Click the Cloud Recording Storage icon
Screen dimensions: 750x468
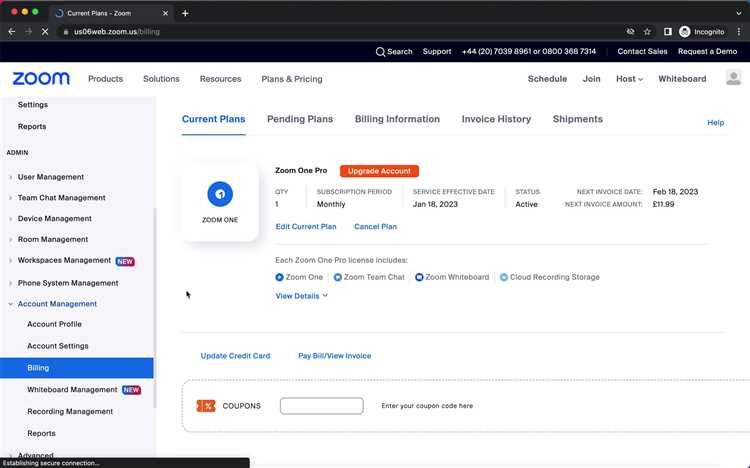pos(504,277)
